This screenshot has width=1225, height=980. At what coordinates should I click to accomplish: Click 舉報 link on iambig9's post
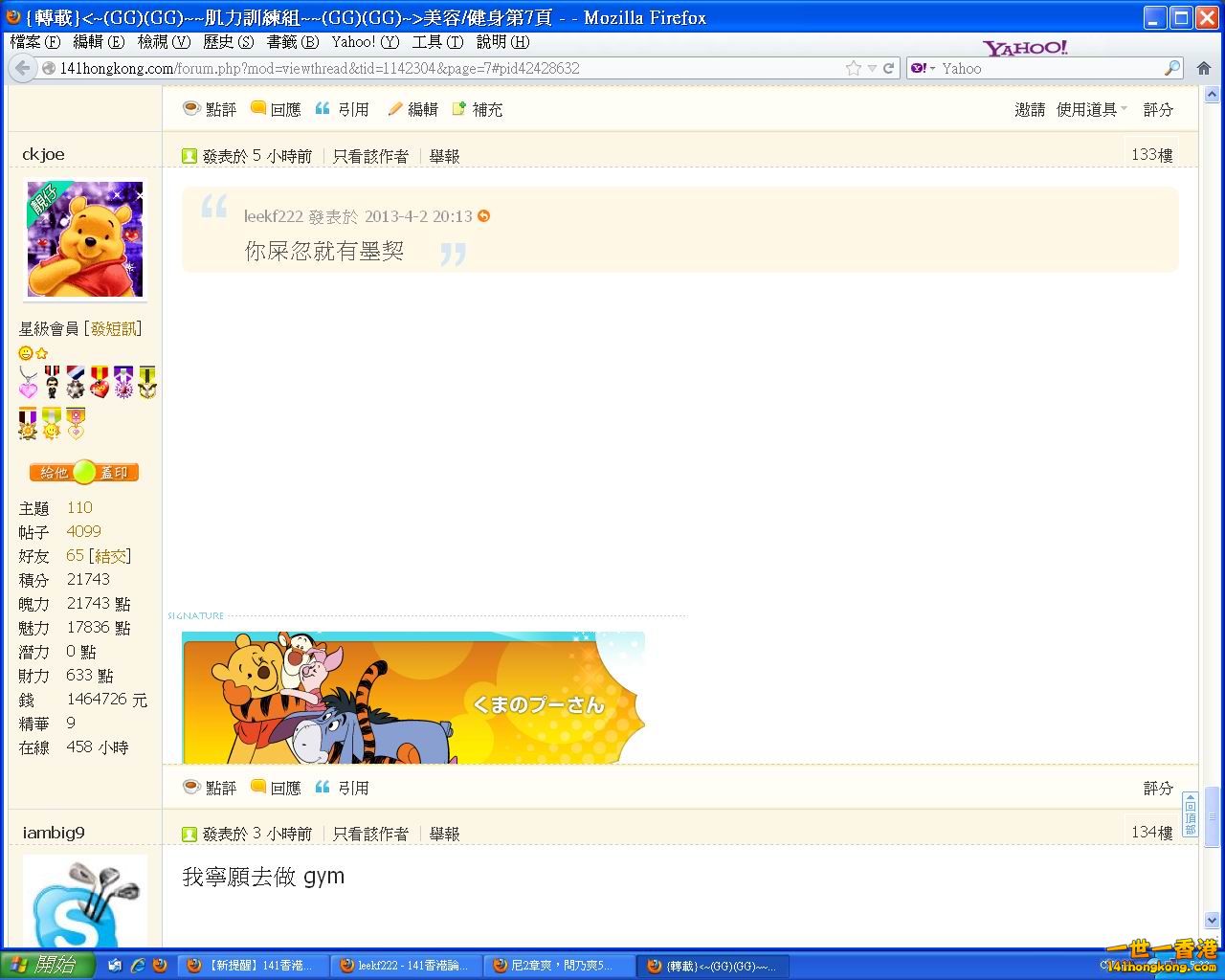[444, 835]
